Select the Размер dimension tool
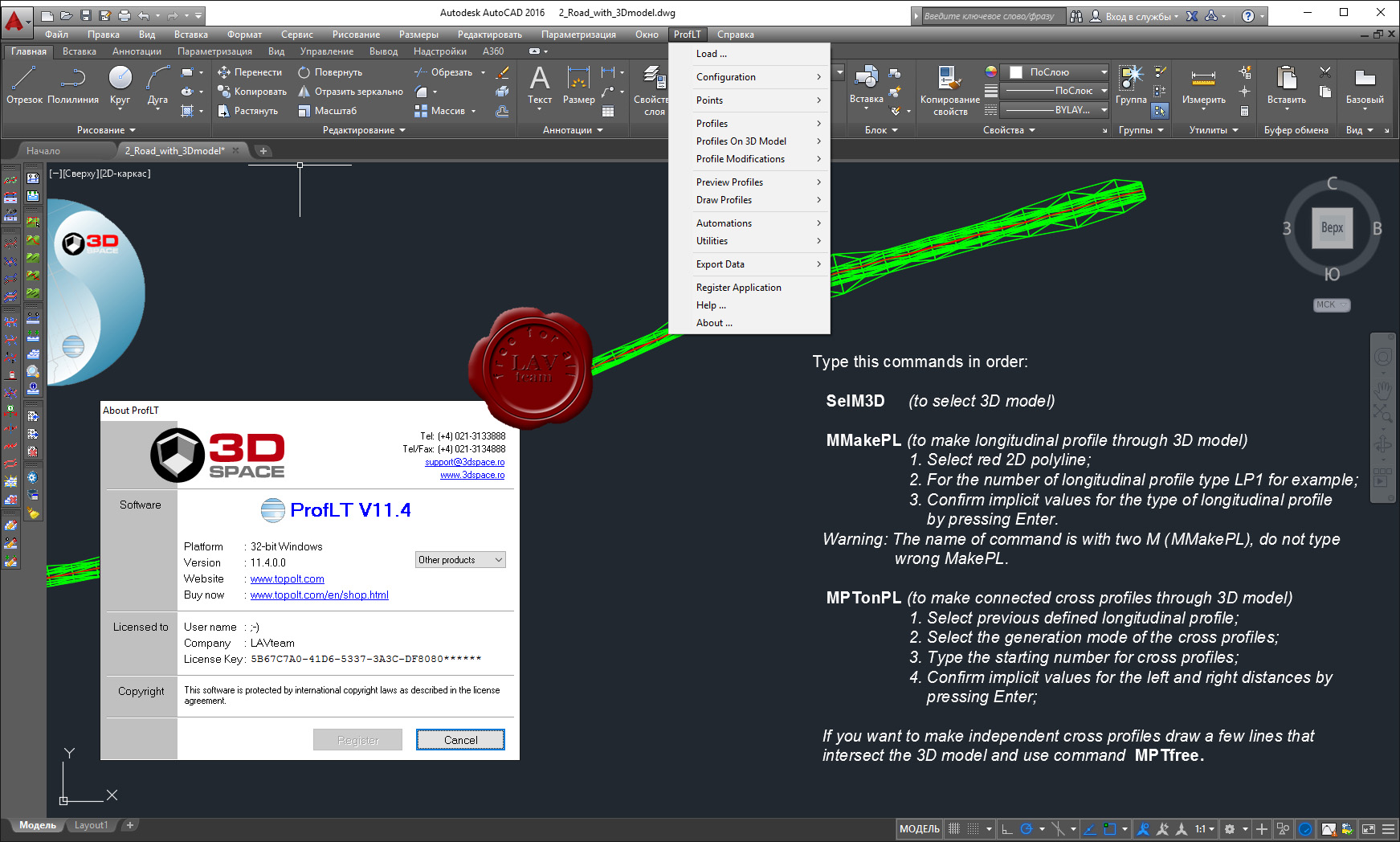This screenshot has height=842, width=1400. pos(578,84)
